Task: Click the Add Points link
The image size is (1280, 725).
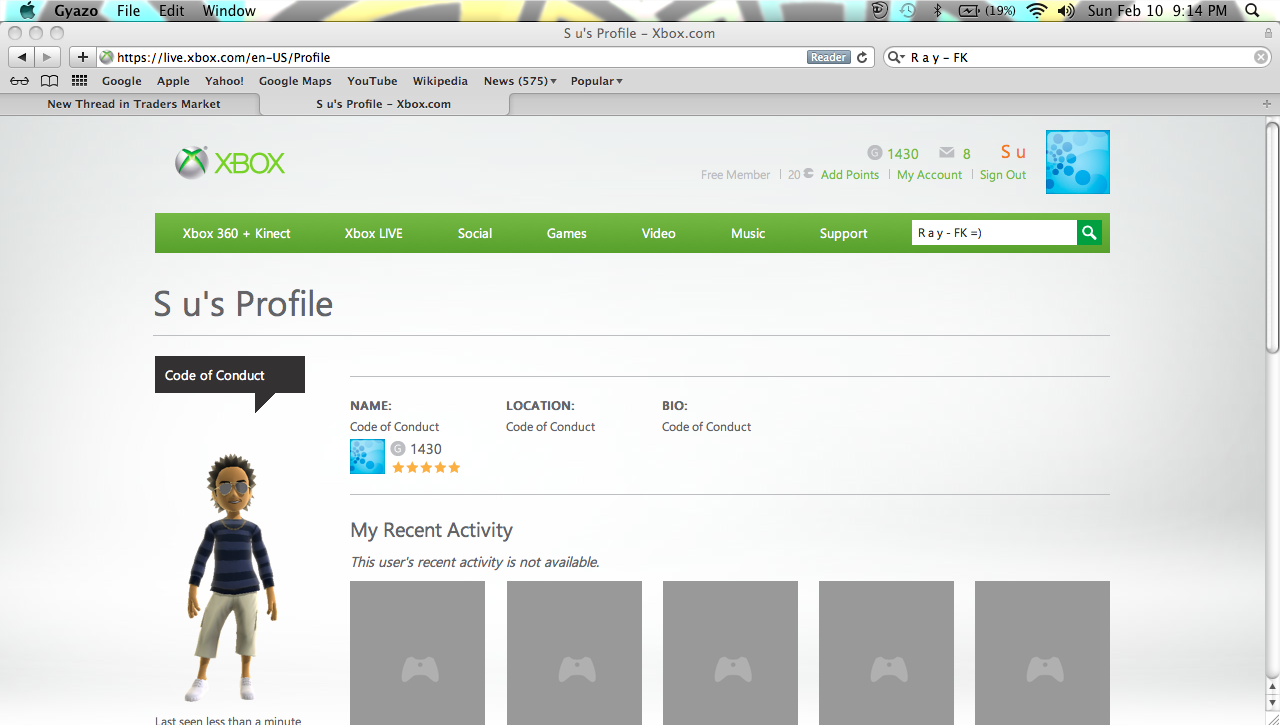Action: [850, 174]
